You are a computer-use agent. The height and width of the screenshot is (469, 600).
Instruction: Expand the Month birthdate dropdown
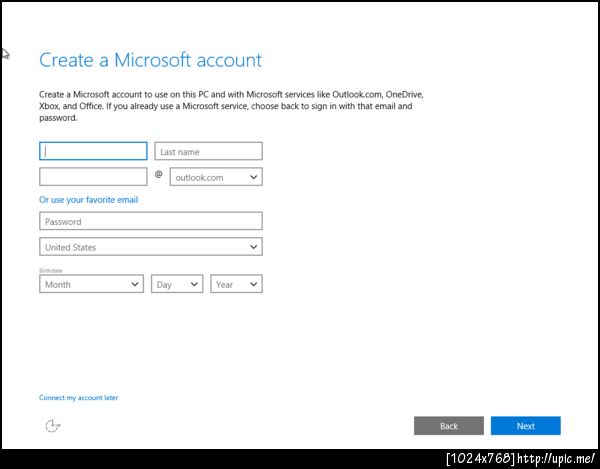[92, 284]
